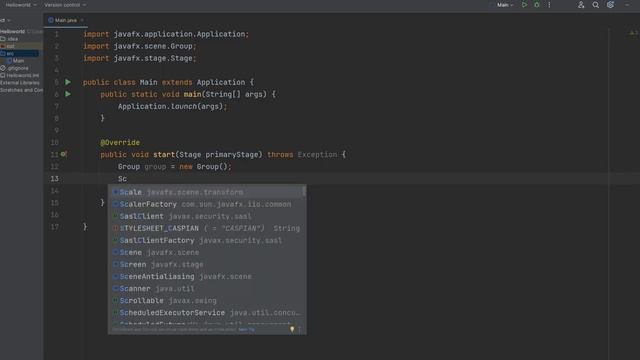Click the lightbulb icon in completion popup

[x=292, y=329]
